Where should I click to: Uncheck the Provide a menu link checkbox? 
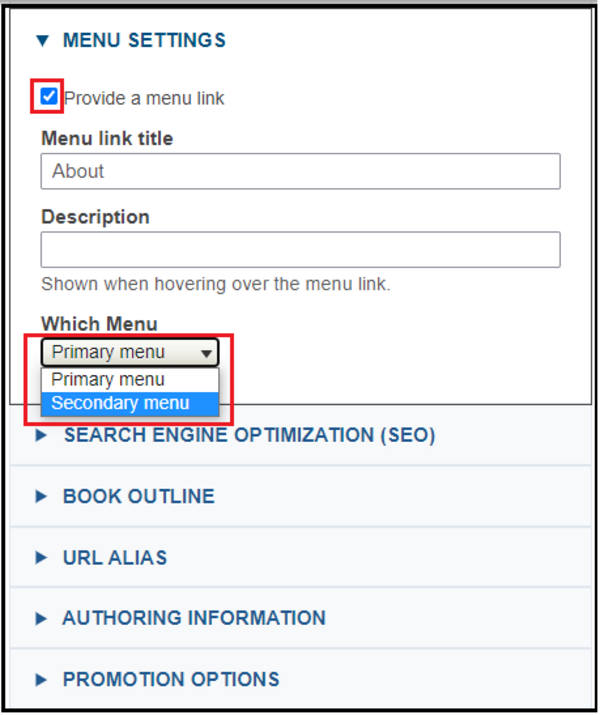49,97
